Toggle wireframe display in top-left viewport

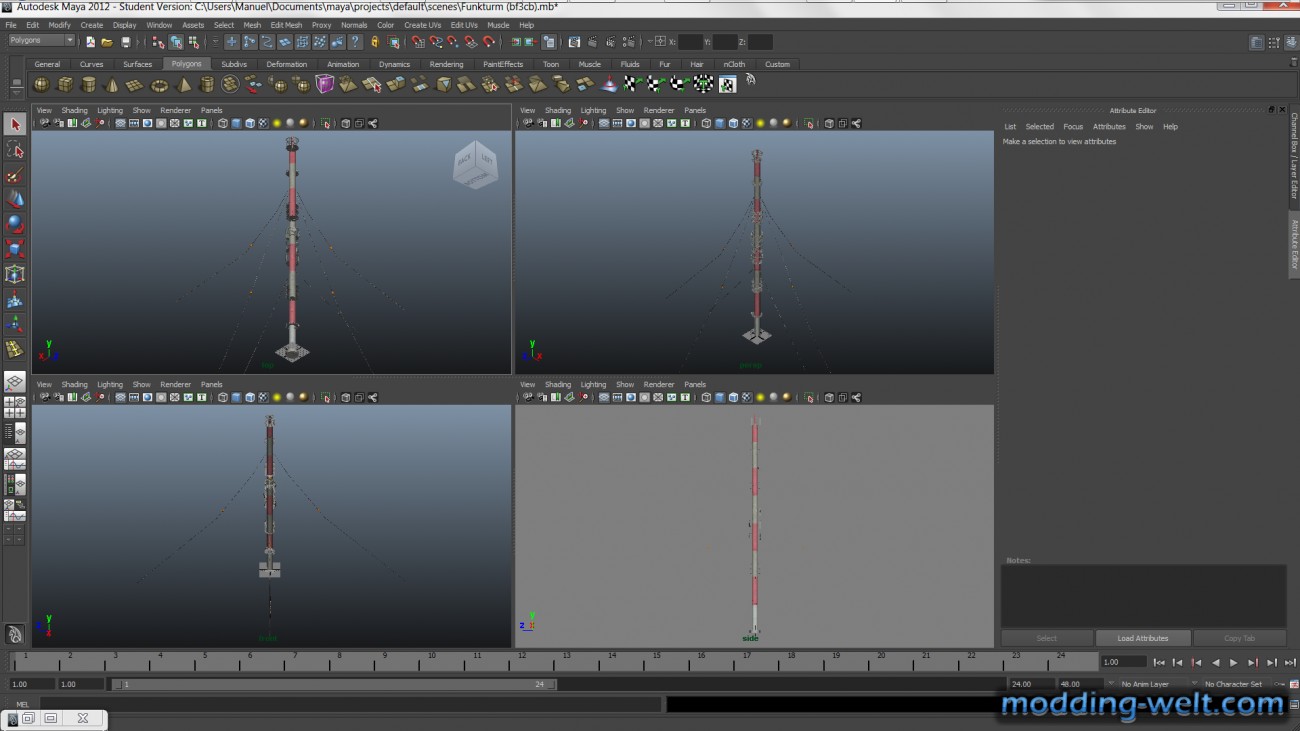223,124
